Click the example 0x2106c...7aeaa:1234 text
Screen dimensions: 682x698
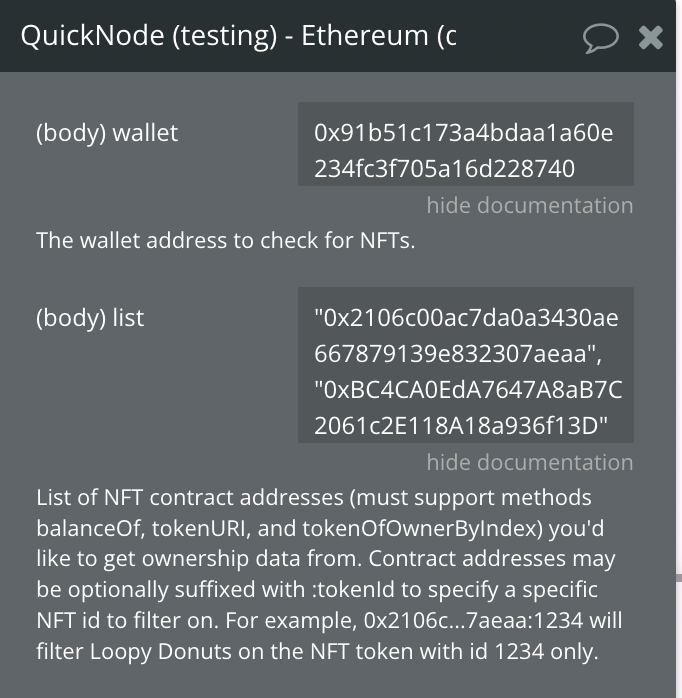point(472,621)
